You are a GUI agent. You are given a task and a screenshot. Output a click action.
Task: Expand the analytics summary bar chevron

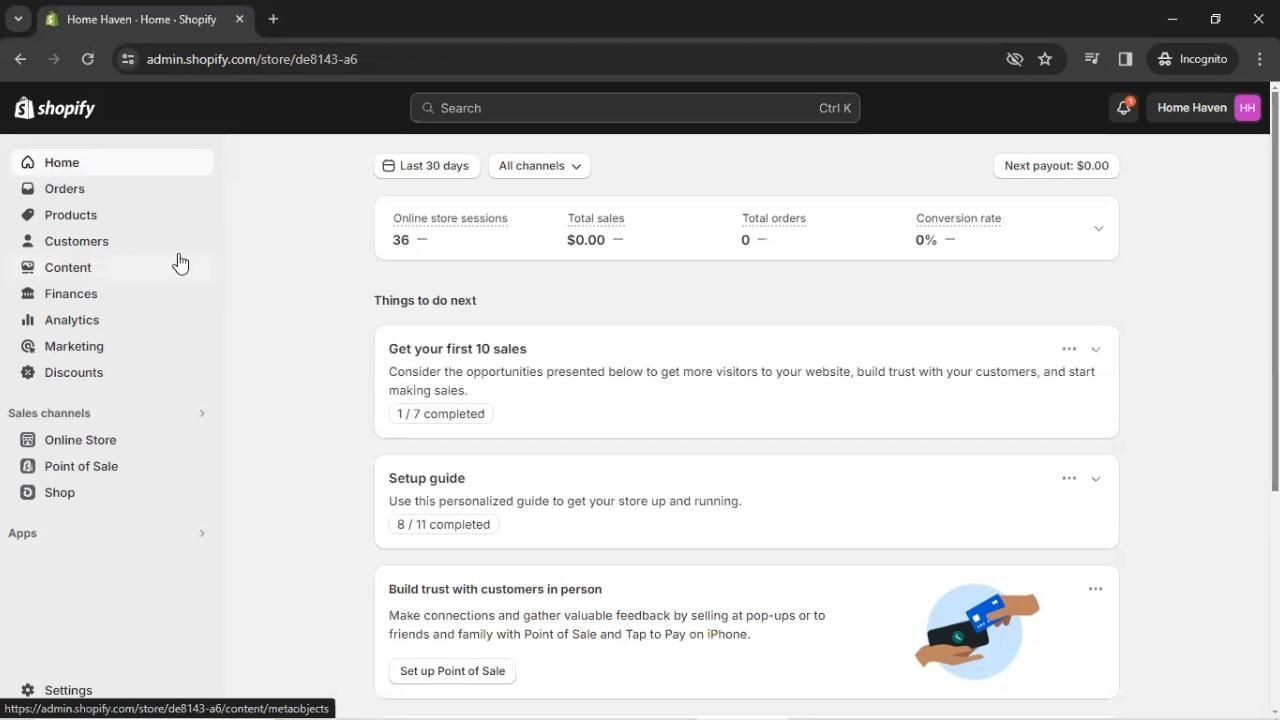(x=1098, y=229)
